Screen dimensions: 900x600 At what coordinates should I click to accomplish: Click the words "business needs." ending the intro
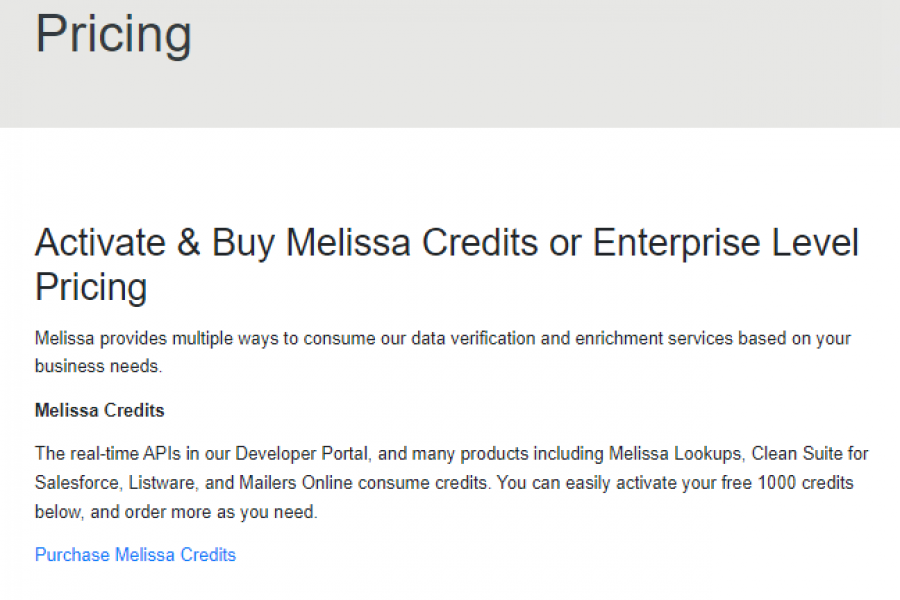[x=97, y=366]
